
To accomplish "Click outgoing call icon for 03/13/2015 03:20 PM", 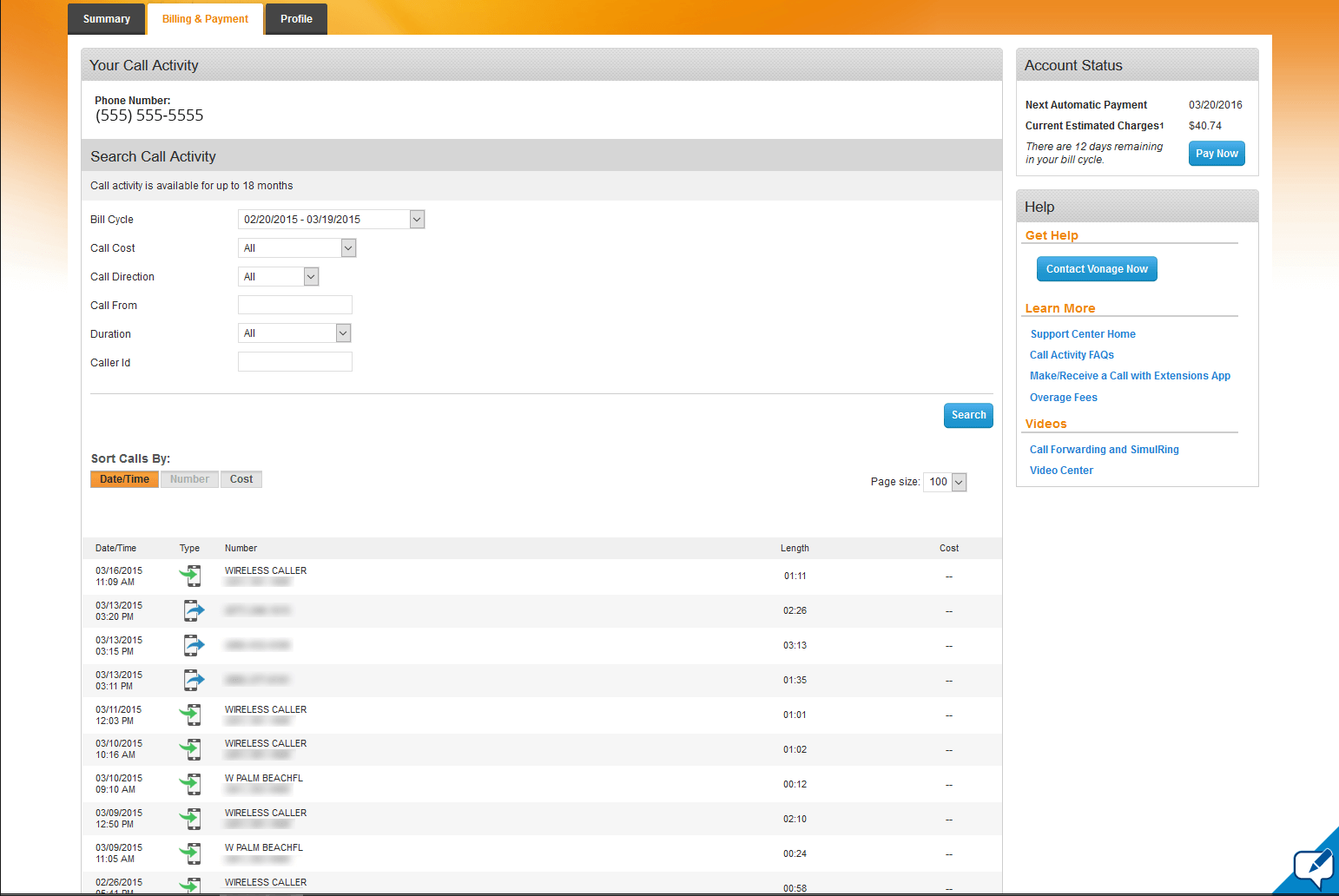I will (194, 610).
